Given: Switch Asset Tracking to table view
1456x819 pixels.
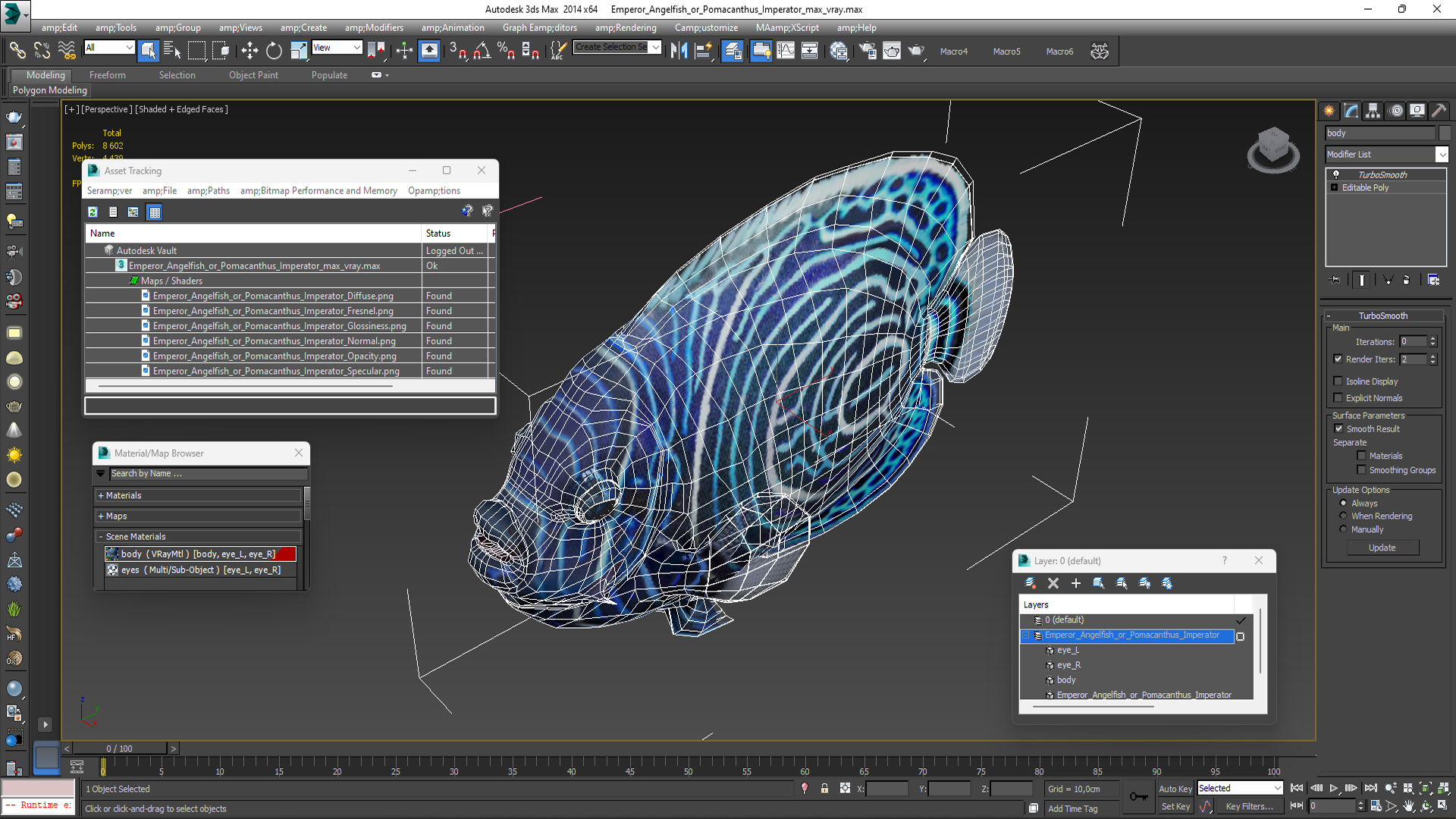Looking at the screenshot, I should [155, 212].
